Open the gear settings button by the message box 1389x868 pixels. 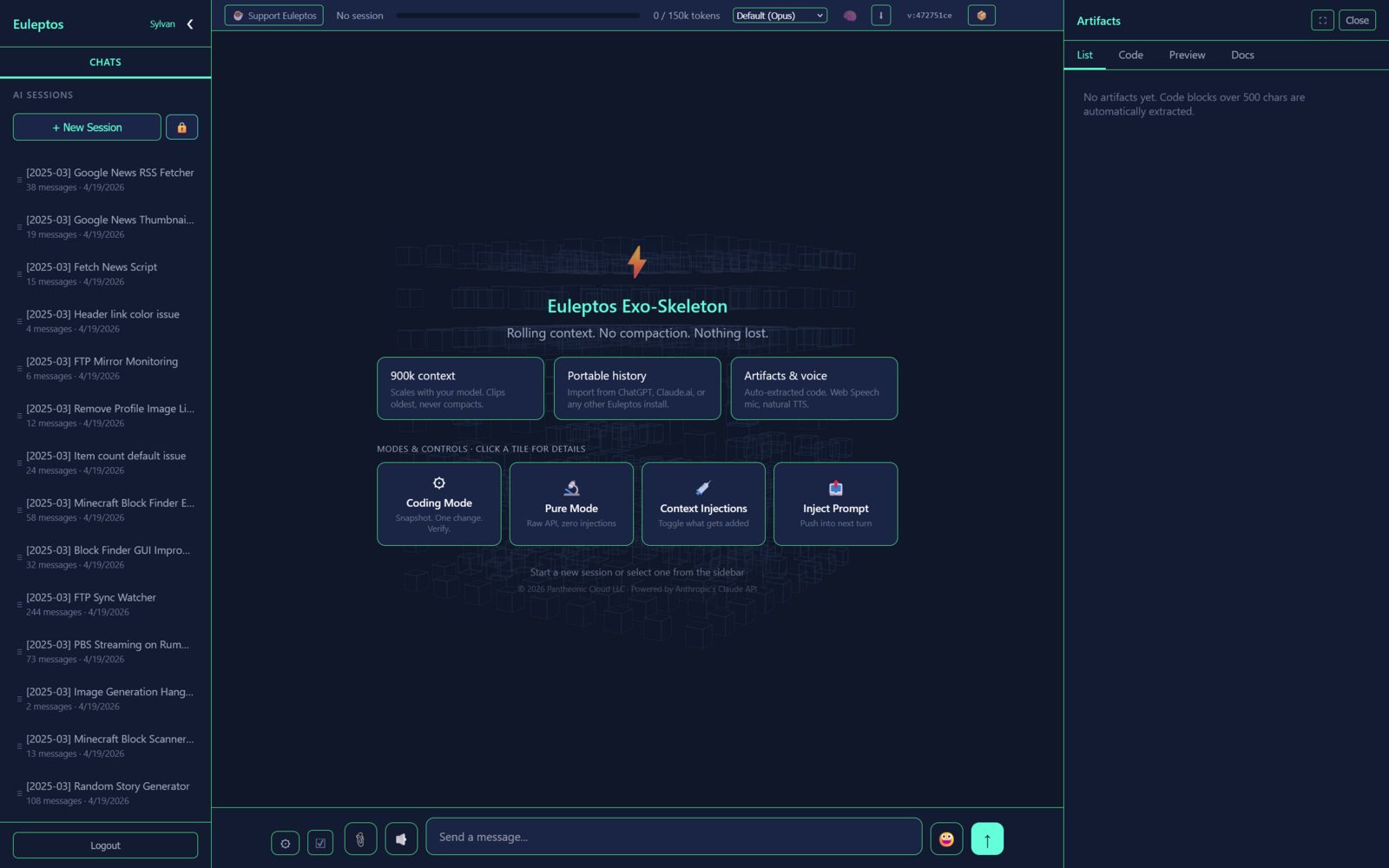click(285, 843)
